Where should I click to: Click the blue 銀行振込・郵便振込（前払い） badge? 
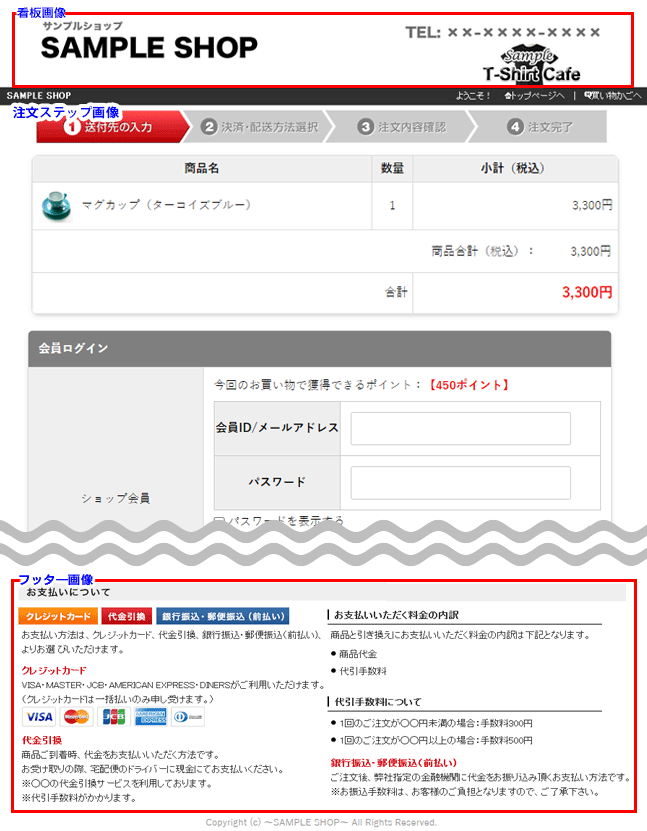pyautogui.click(x=223, y=616)
